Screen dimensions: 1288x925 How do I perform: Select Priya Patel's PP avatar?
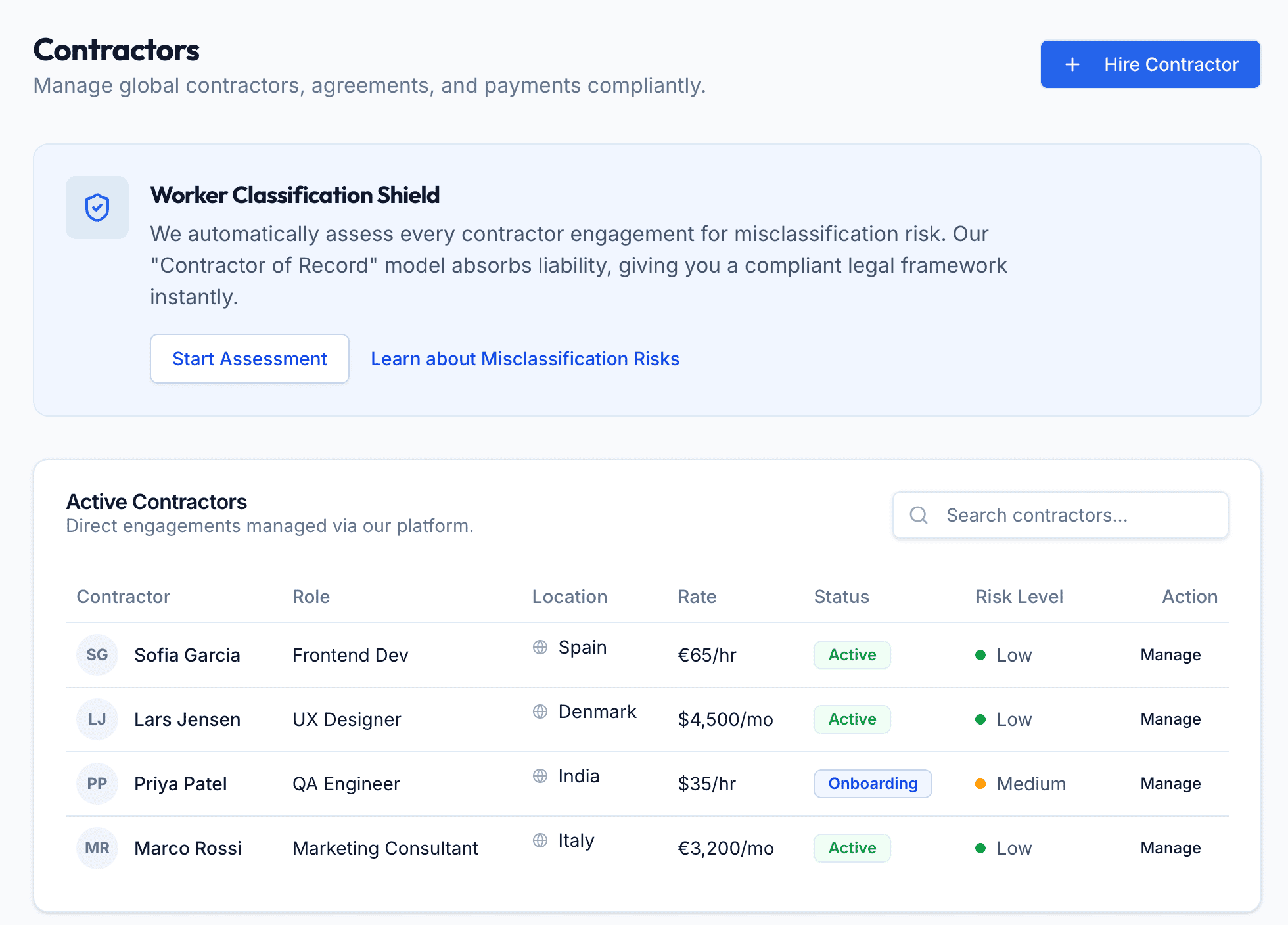[97, 783]
